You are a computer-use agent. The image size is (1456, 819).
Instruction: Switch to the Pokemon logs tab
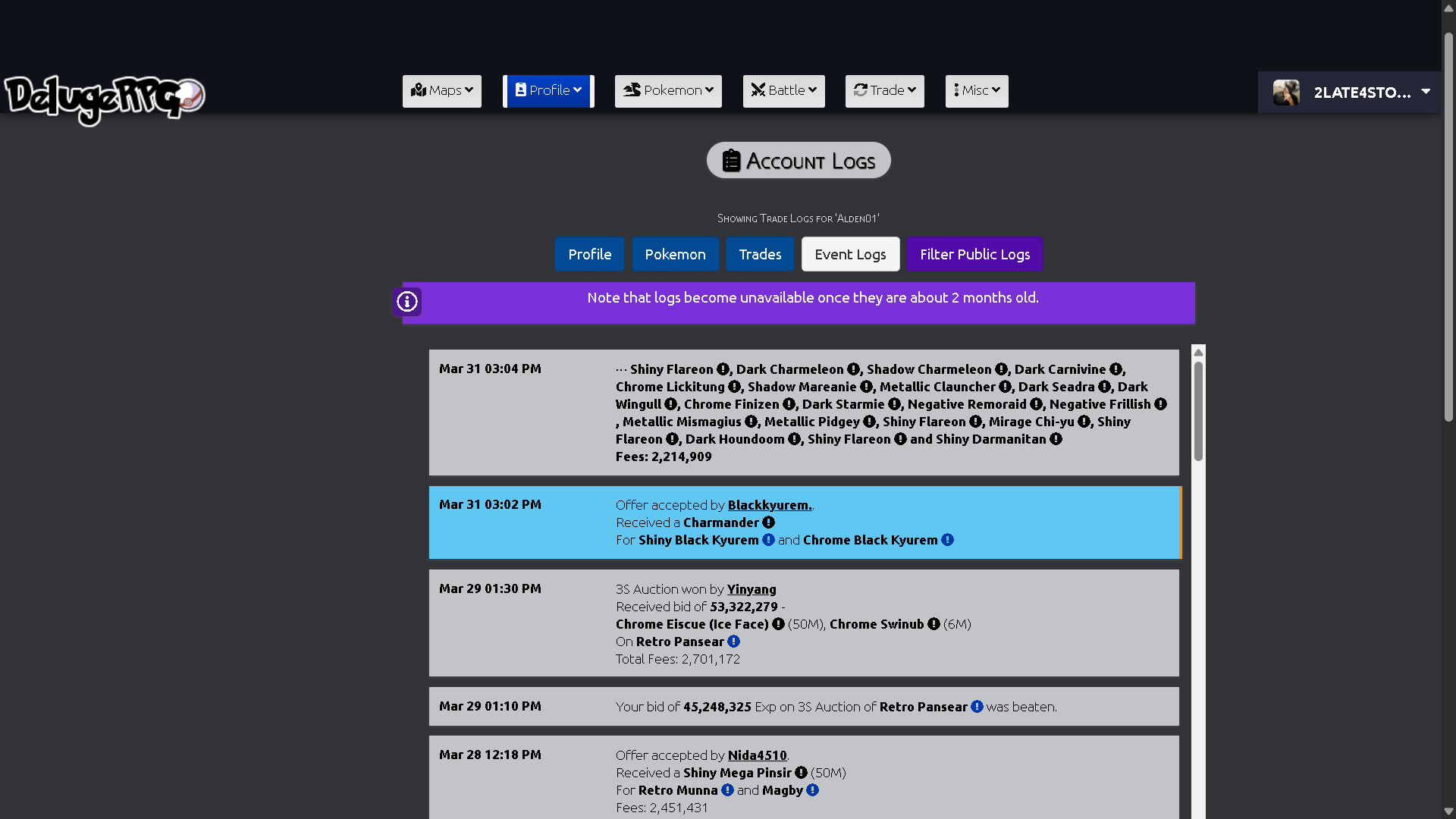[676, 254]
